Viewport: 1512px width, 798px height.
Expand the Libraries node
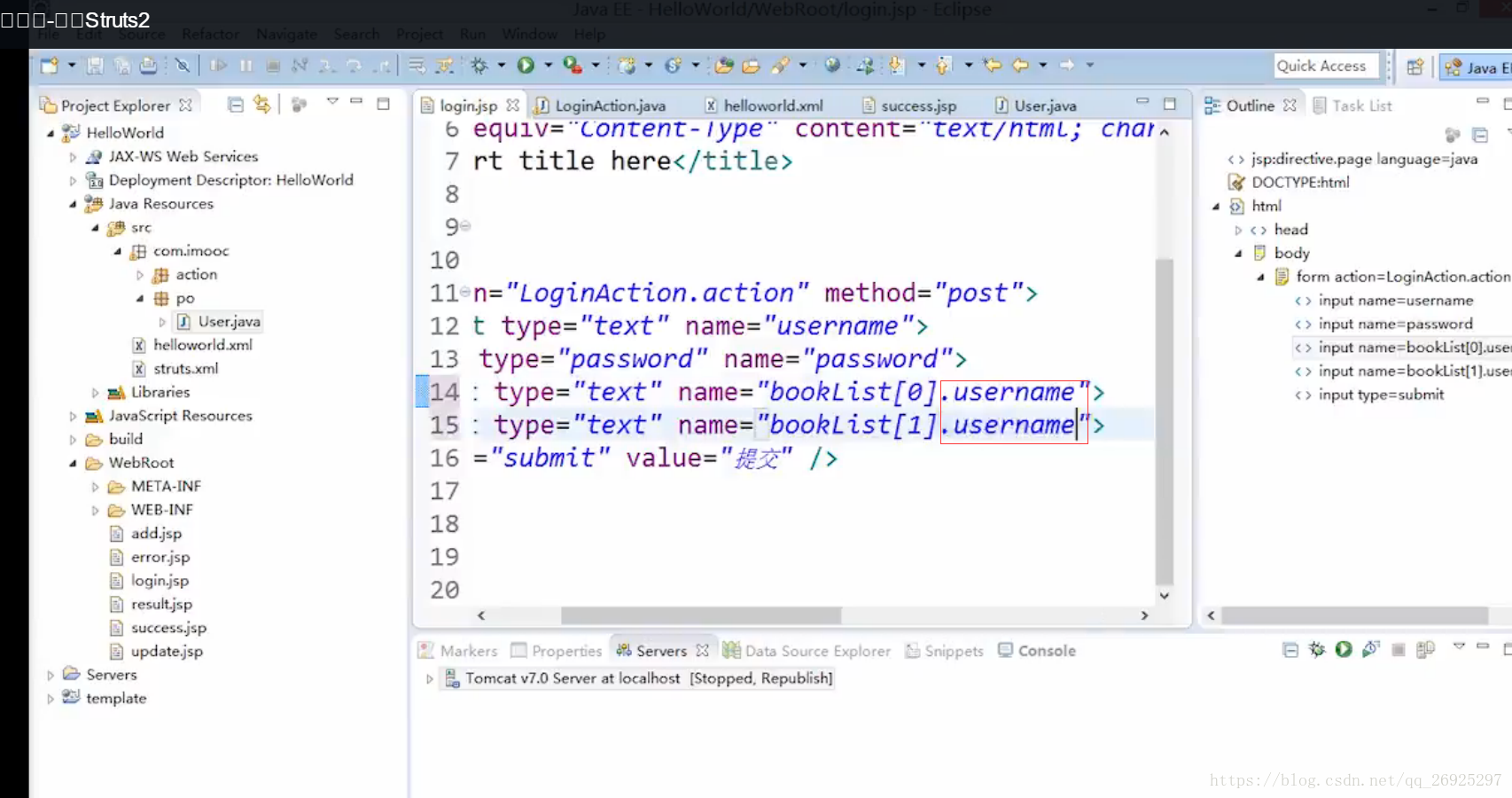(95, 392)
